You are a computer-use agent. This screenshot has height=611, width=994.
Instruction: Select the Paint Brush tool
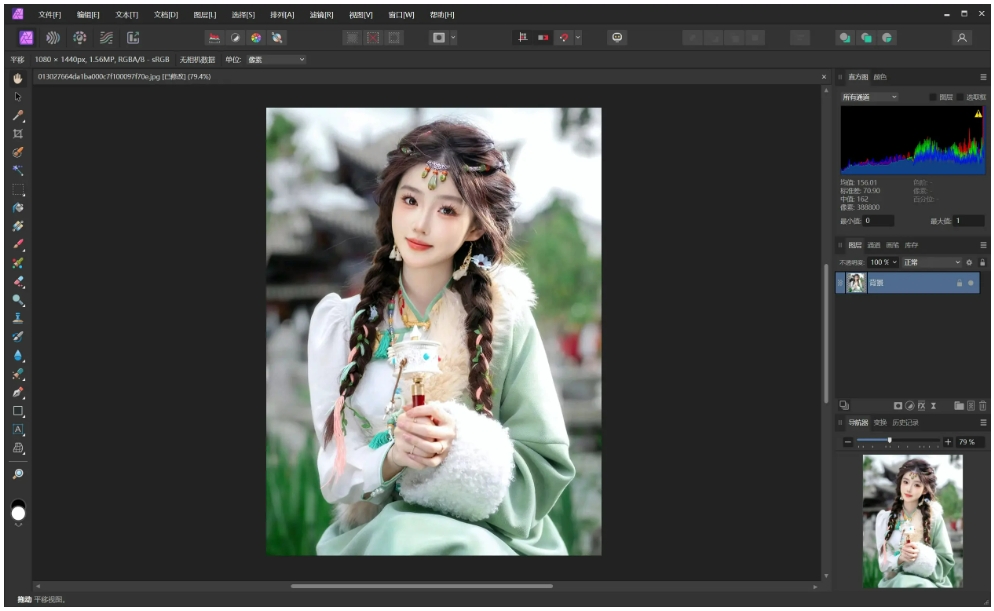click(18, 244)
